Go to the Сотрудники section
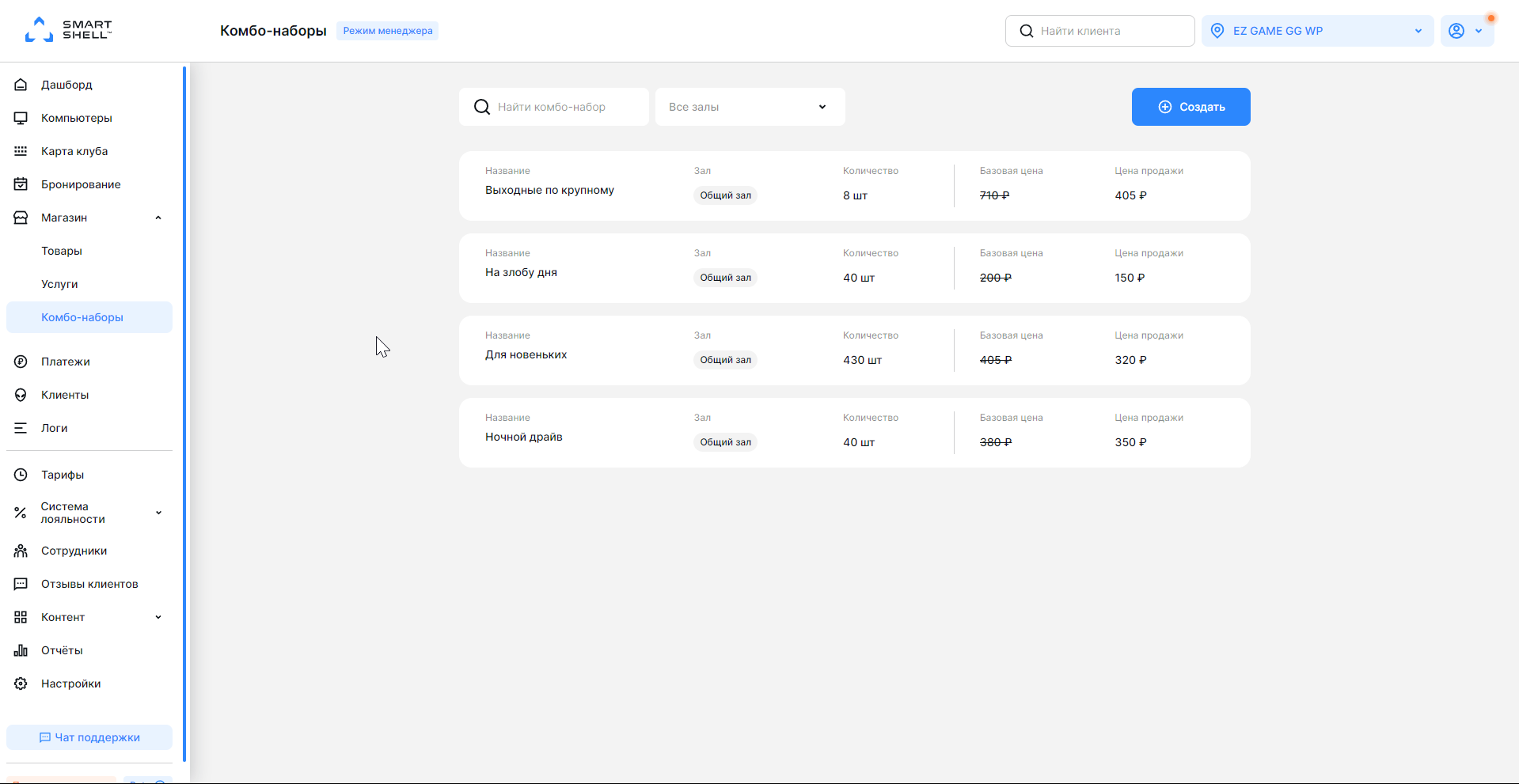 pyautogui.click(x=74, y=551)
